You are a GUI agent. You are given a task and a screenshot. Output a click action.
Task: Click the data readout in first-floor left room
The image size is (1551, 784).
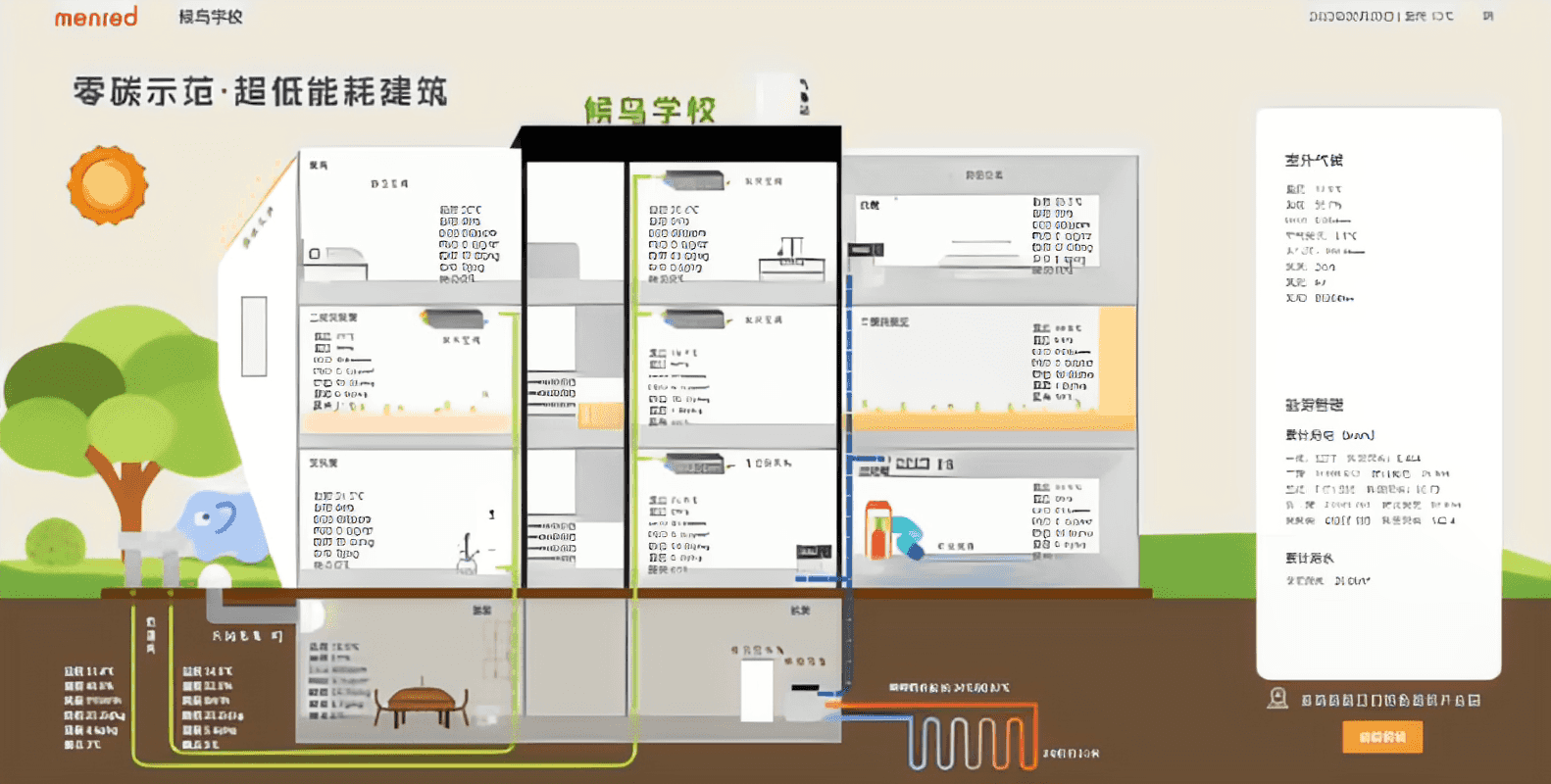click(343, 530)
